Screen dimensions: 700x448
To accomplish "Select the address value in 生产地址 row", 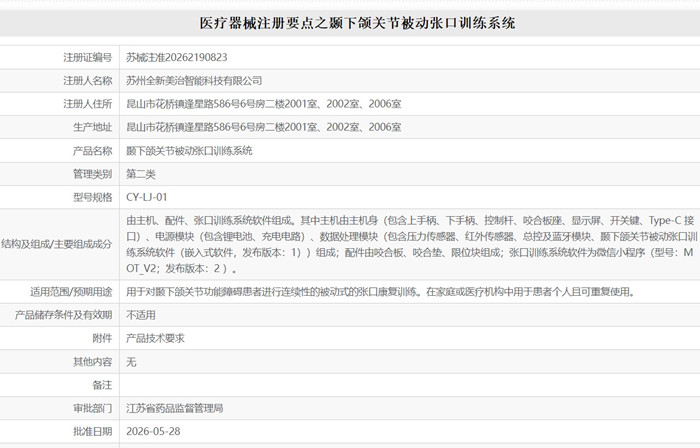I will pos(263,127).
